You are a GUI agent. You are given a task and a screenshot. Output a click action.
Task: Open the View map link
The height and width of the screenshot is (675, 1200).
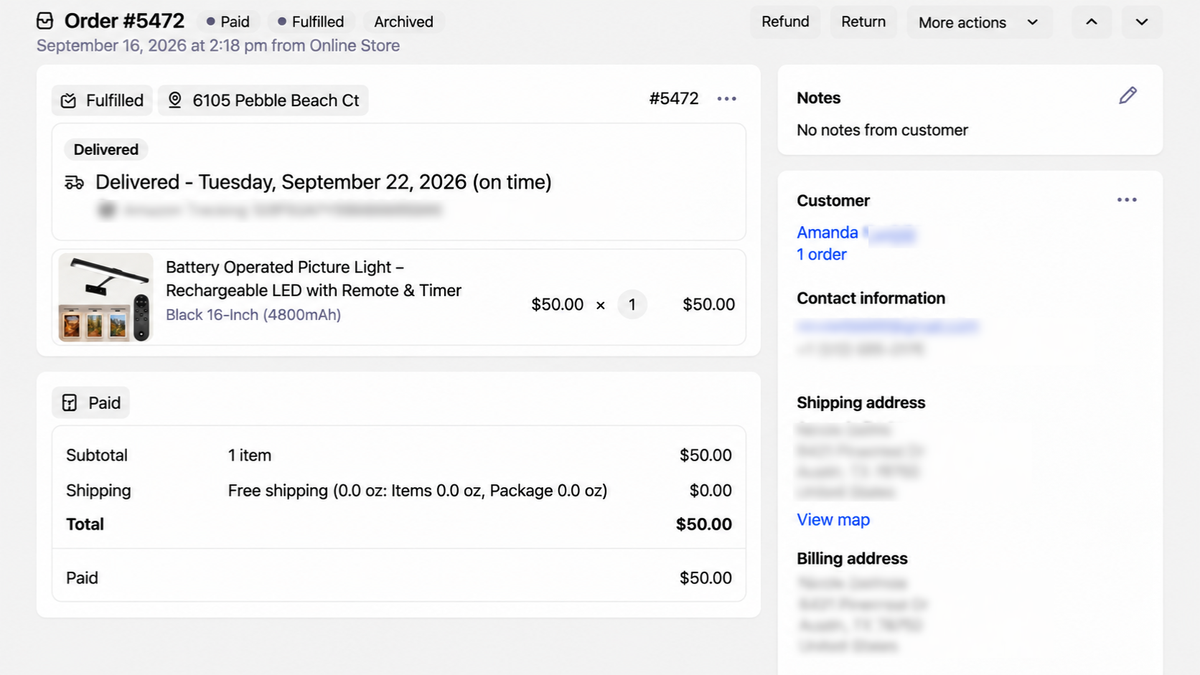pos(833,519)
